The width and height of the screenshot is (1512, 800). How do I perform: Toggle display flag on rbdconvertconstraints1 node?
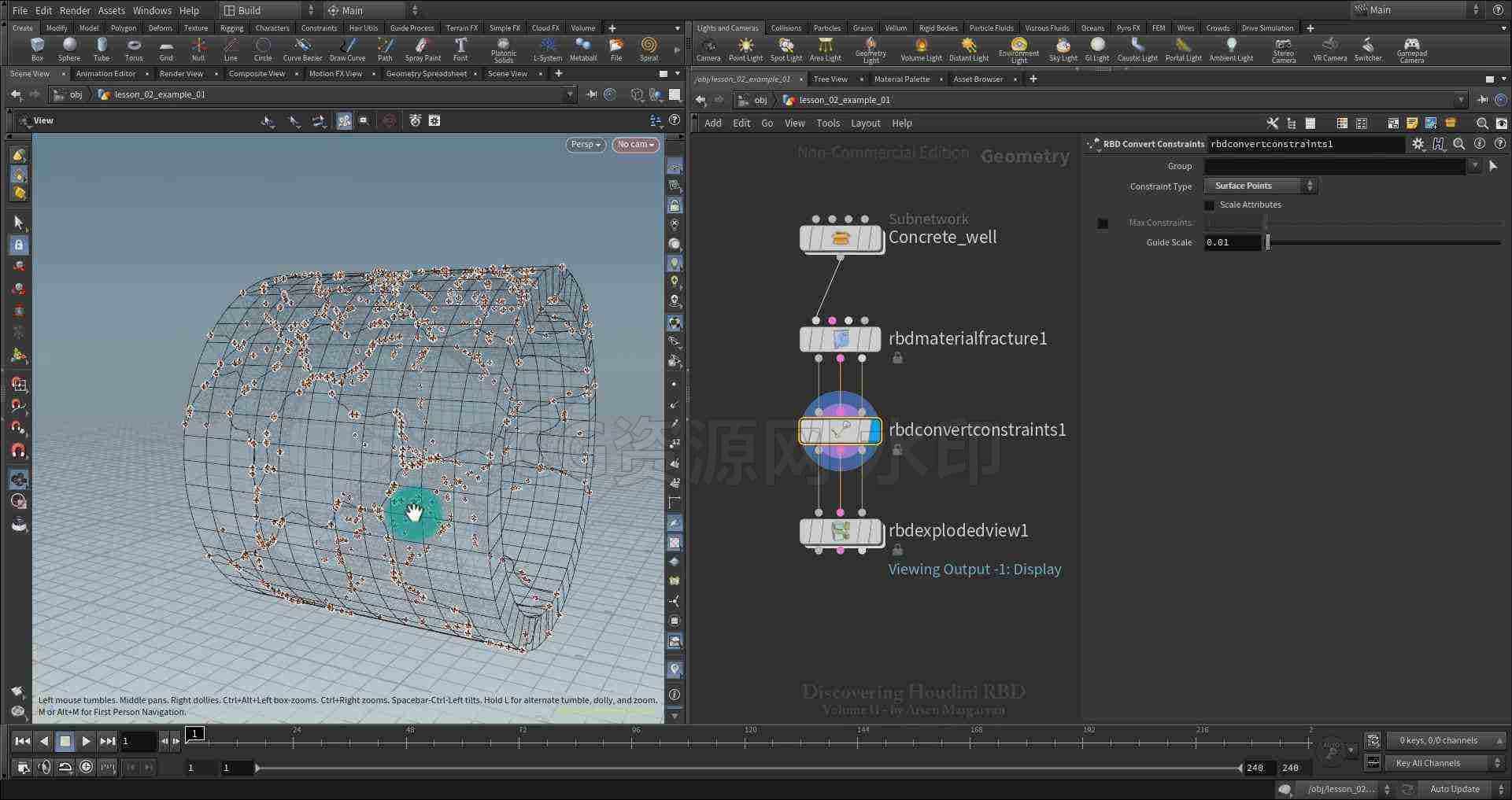[x=874, y=430]
